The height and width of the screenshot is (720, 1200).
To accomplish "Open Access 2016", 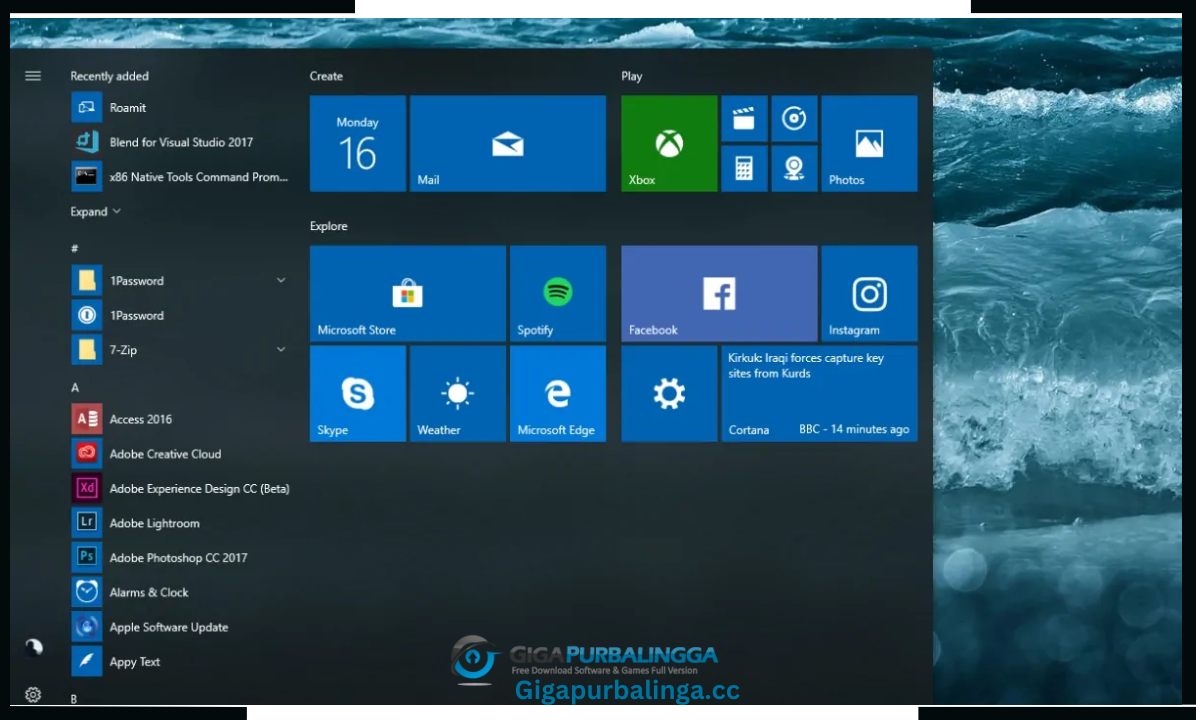I will pyautogui.click(x=180, y=419).
